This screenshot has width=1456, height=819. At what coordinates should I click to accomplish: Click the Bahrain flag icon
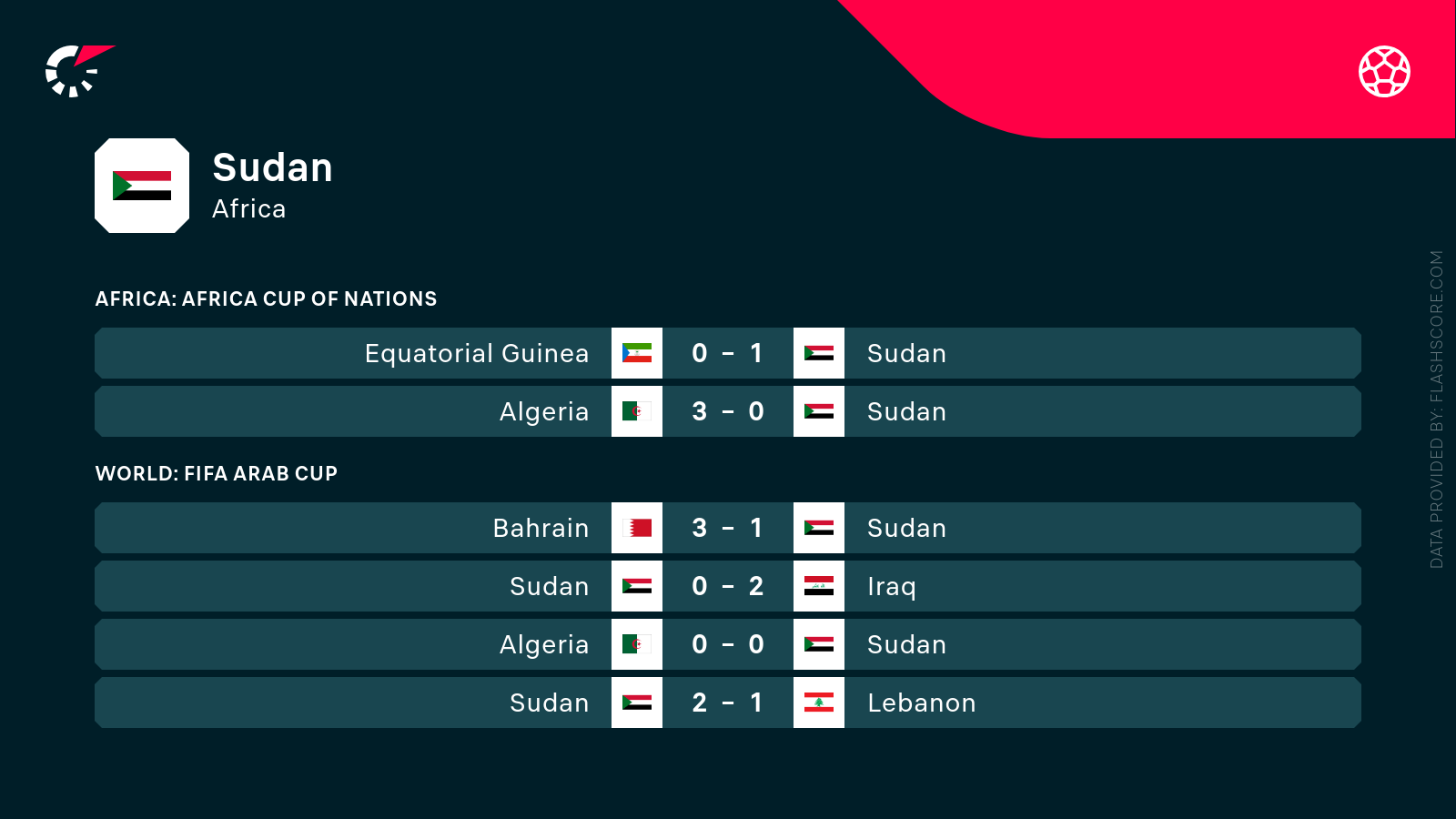click(637, 528)
